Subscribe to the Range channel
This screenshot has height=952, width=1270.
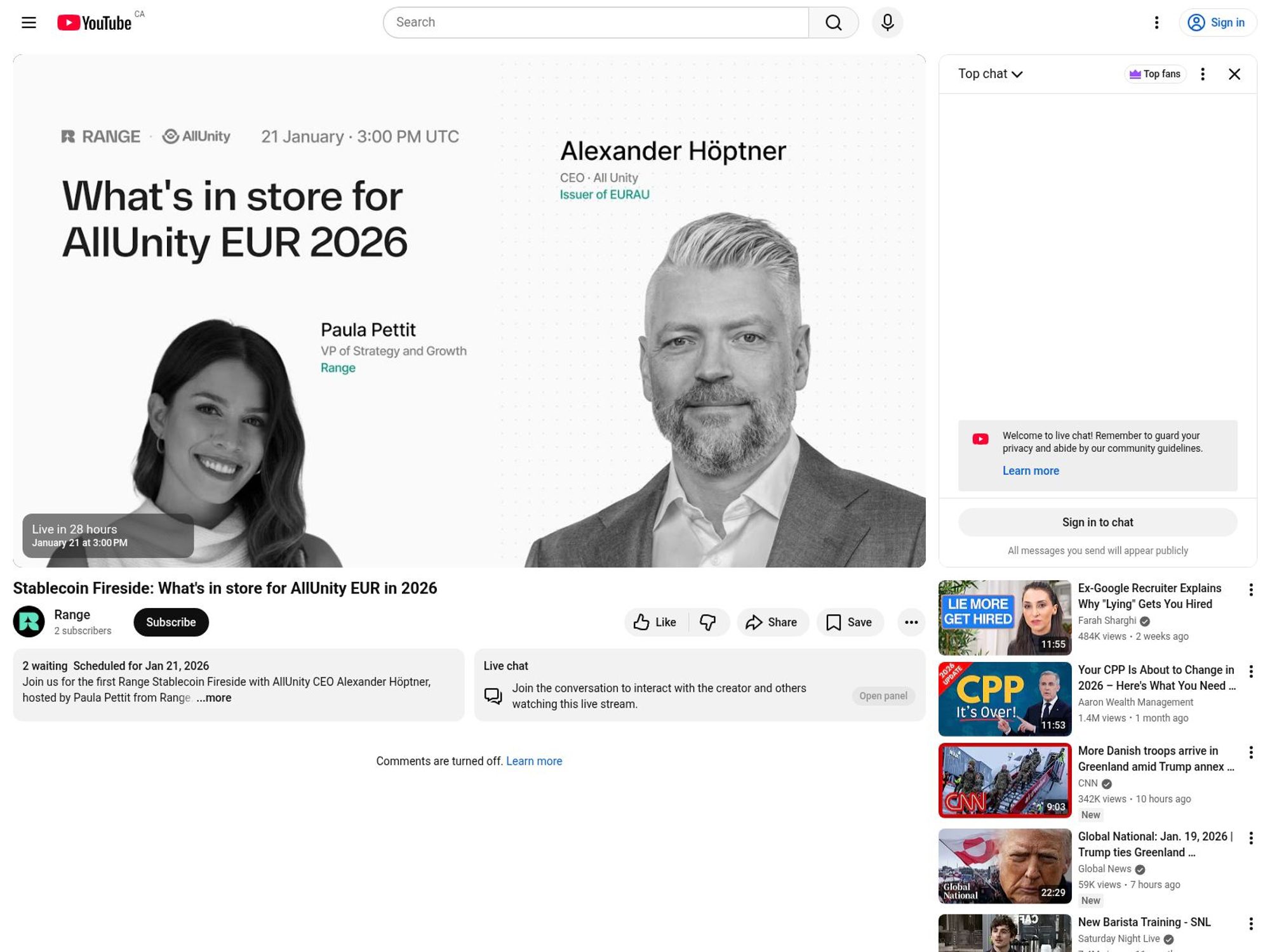click(171, 622)
